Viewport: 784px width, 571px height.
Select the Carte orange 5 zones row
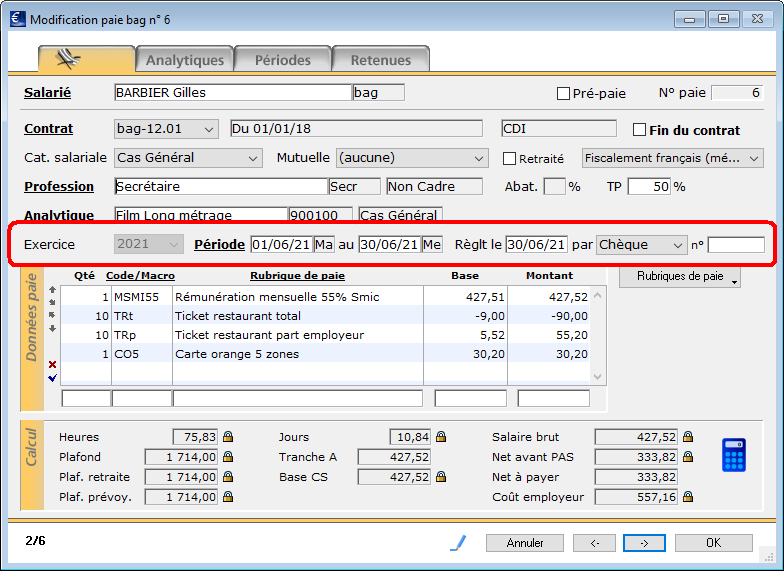(325, 354)
